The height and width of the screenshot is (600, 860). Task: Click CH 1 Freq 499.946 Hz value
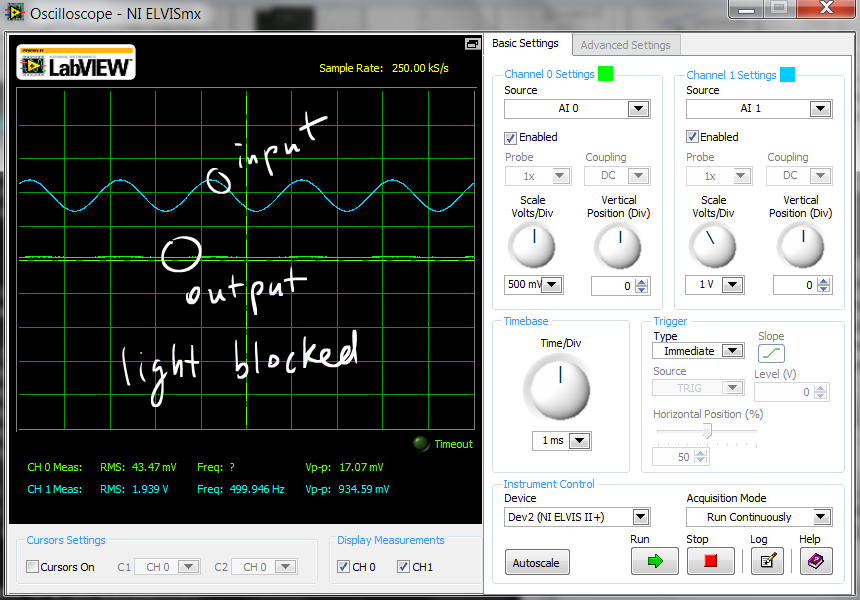(x=257, y=489)
